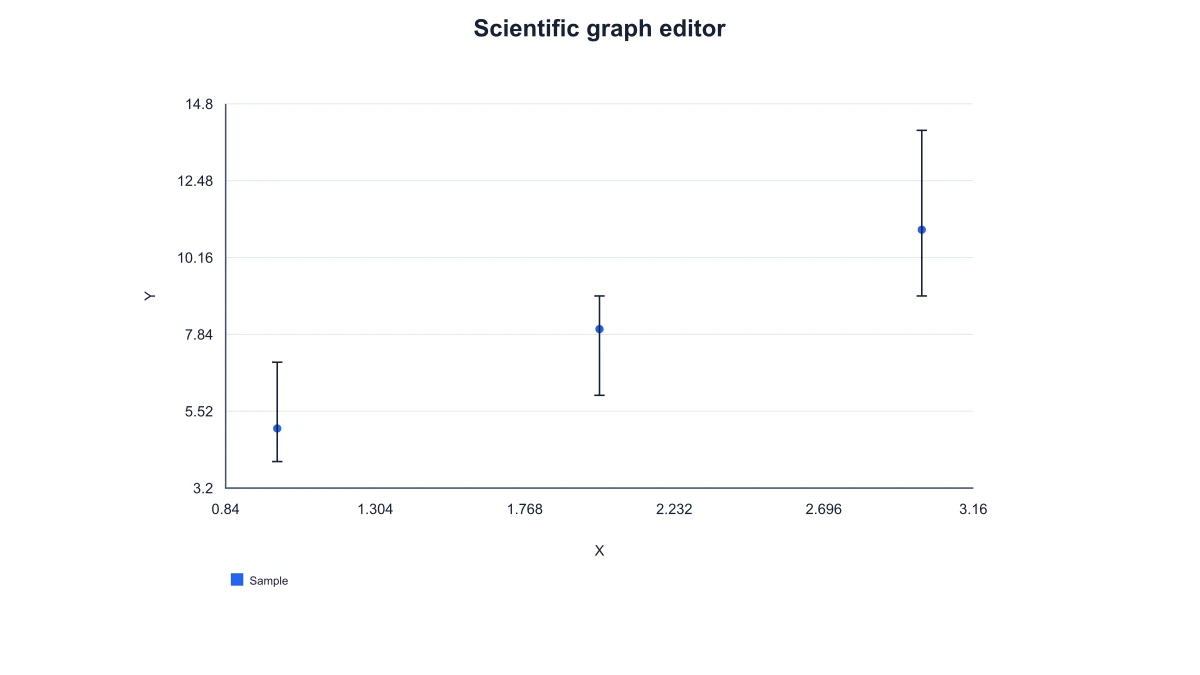Click the 1.768 x-axis tick label

pos(525,509)
